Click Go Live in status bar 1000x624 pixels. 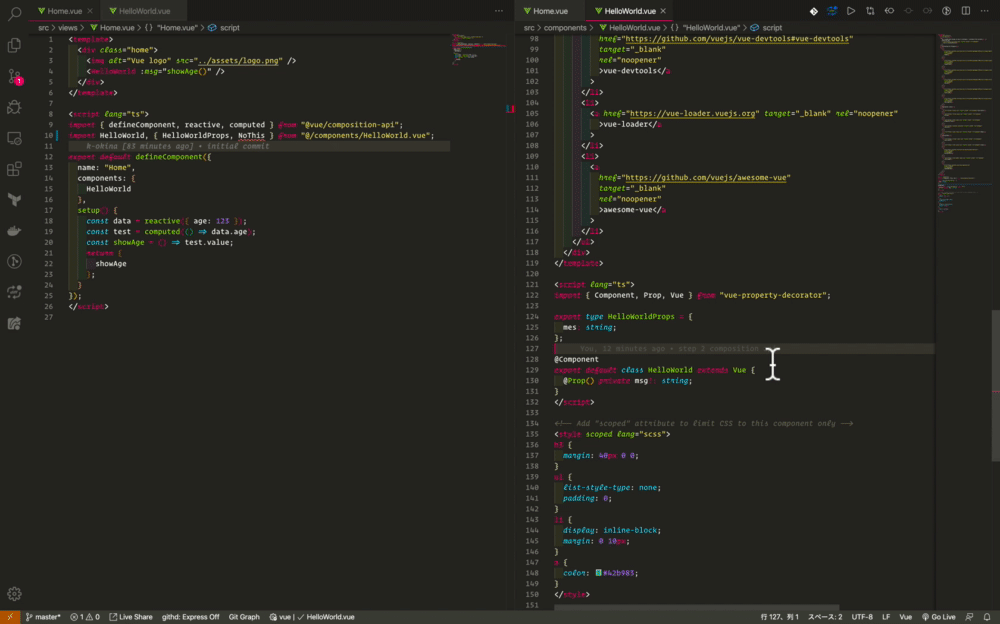[939, 617]
